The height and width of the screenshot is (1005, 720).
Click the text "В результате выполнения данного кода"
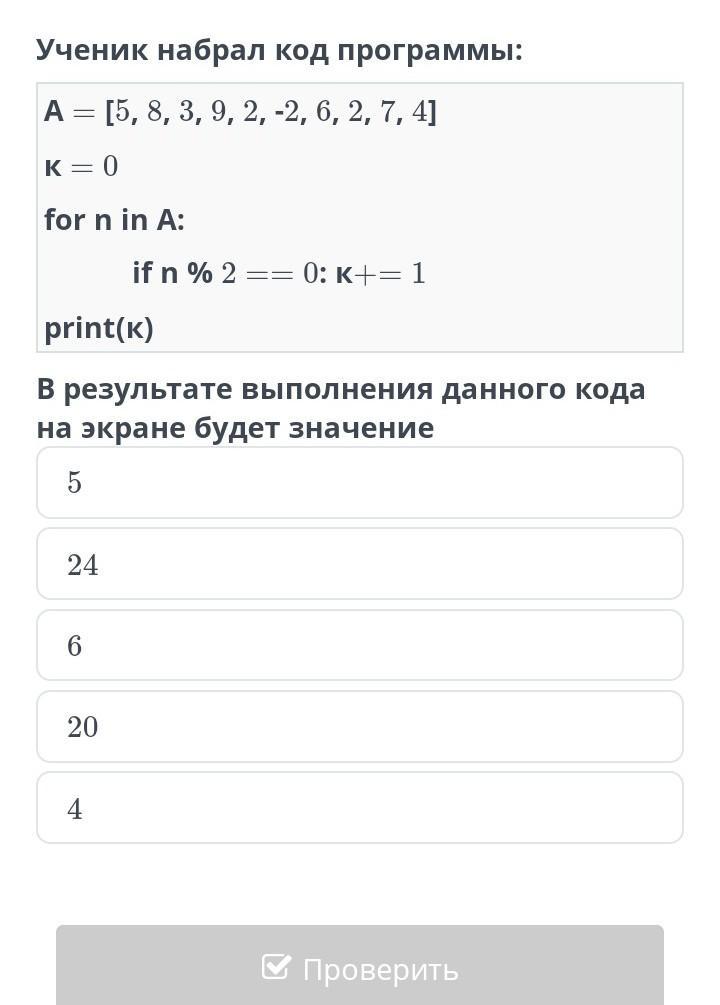[x=341, y=389]
